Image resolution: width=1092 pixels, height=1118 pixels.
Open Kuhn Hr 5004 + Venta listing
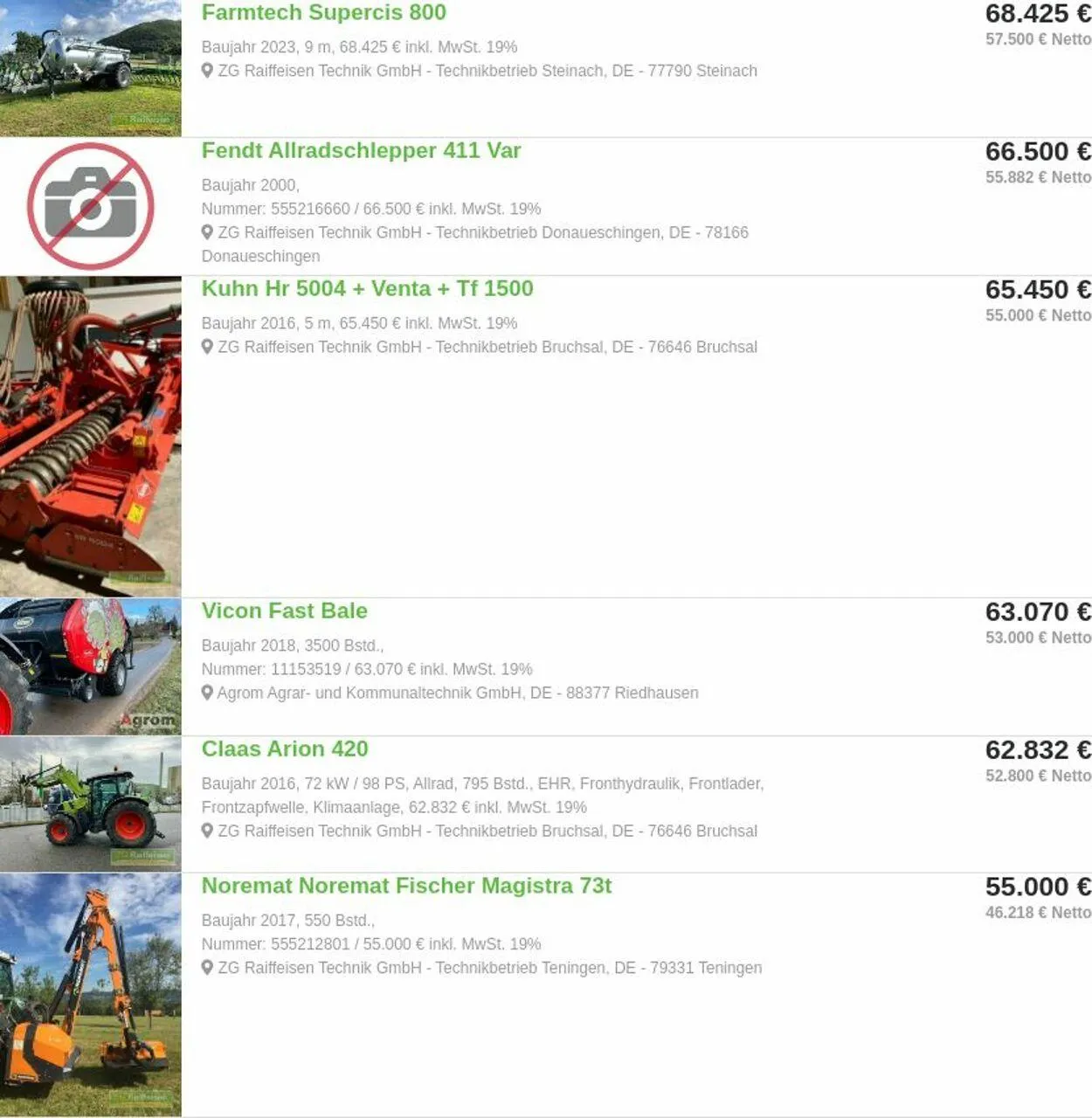[x=368, y=288]
